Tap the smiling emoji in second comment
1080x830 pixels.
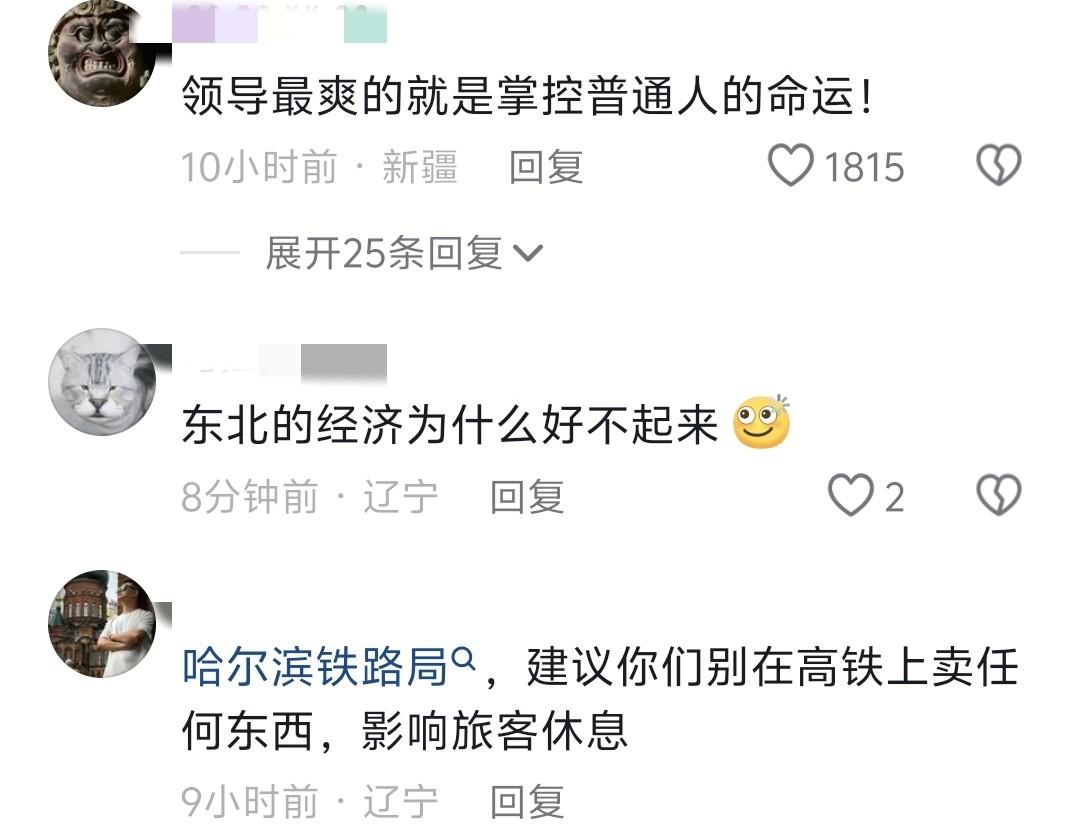(761, 422)
